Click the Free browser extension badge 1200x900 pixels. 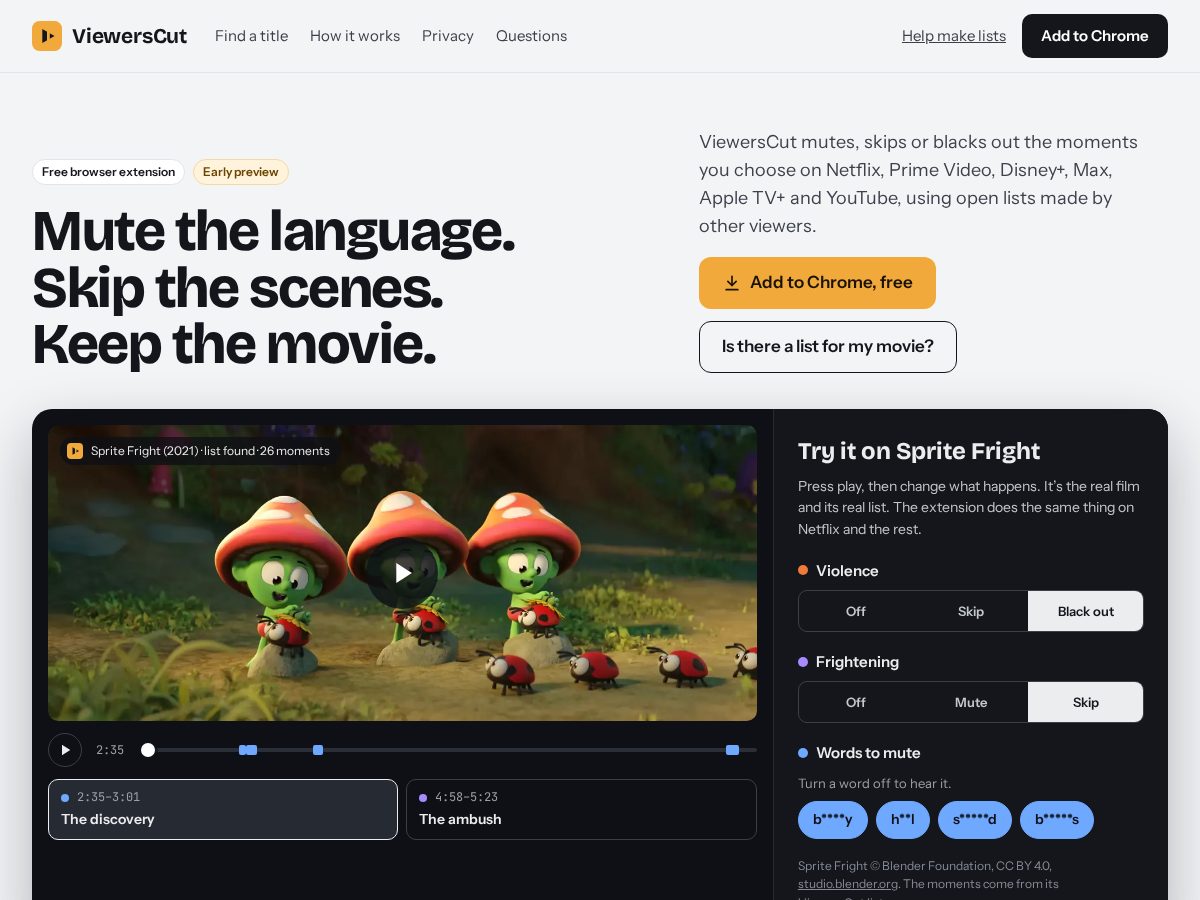(109, 172)
